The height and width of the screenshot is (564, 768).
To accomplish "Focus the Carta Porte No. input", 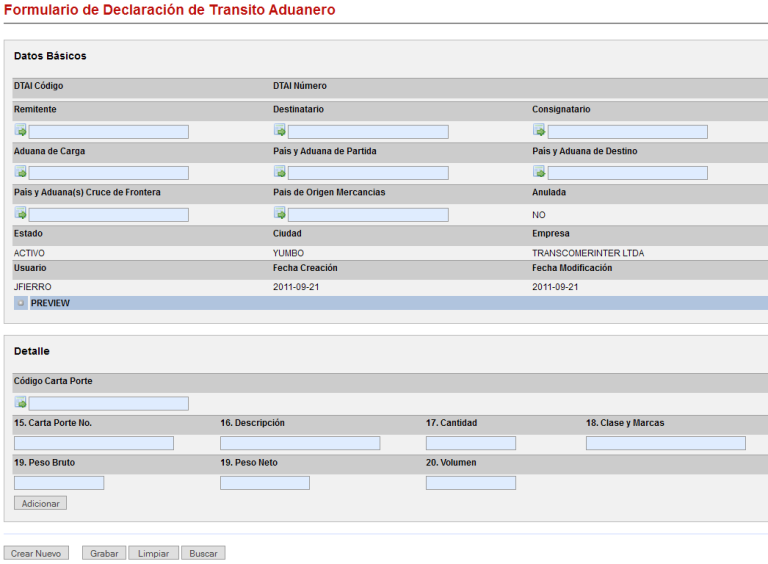I will point(94,443).
